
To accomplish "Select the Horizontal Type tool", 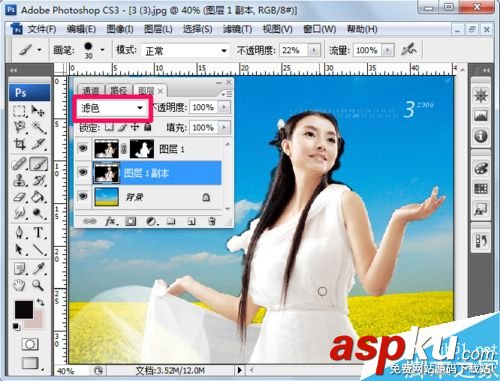I will tap(38, 232).
